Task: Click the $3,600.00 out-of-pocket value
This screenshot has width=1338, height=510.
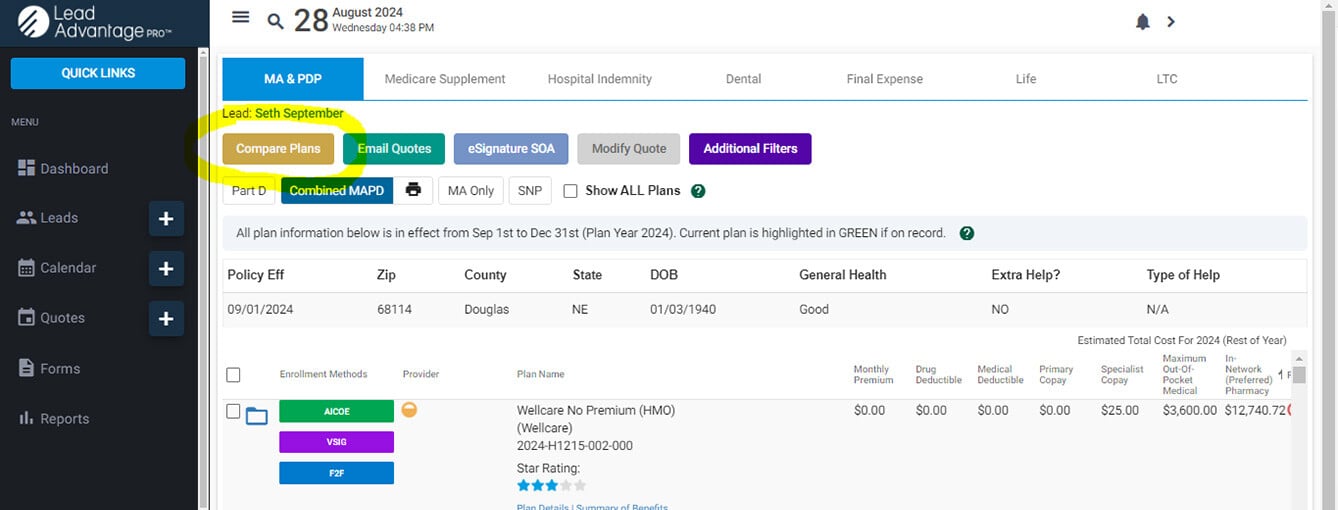Action: click(1190, 410)
